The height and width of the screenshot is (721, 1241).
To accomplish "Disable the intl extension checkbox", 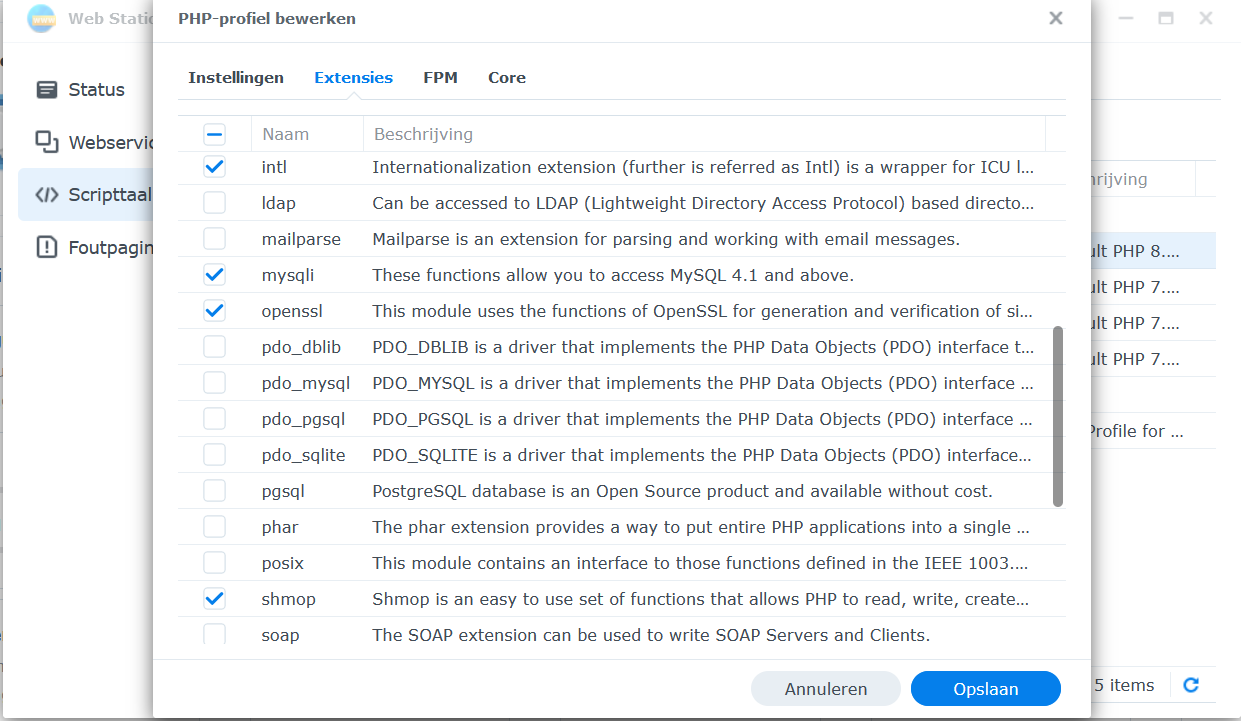I will coord(214,167).
